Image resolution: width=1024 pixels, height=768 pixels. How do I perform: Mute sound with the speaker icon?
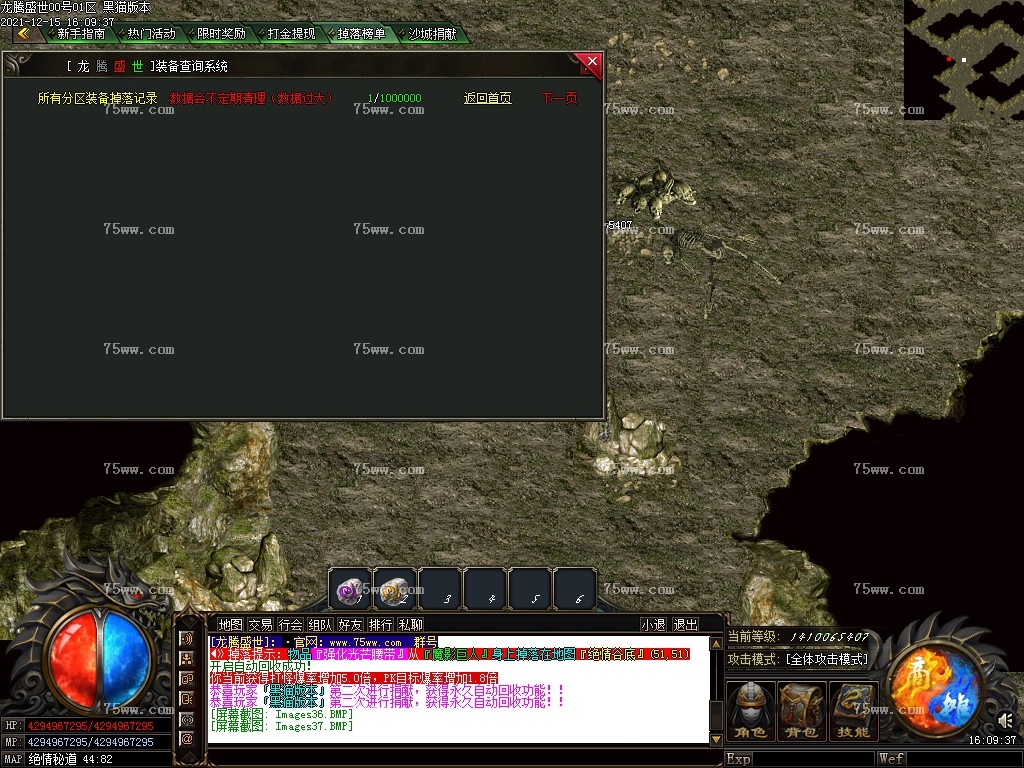click(1006, 721)
